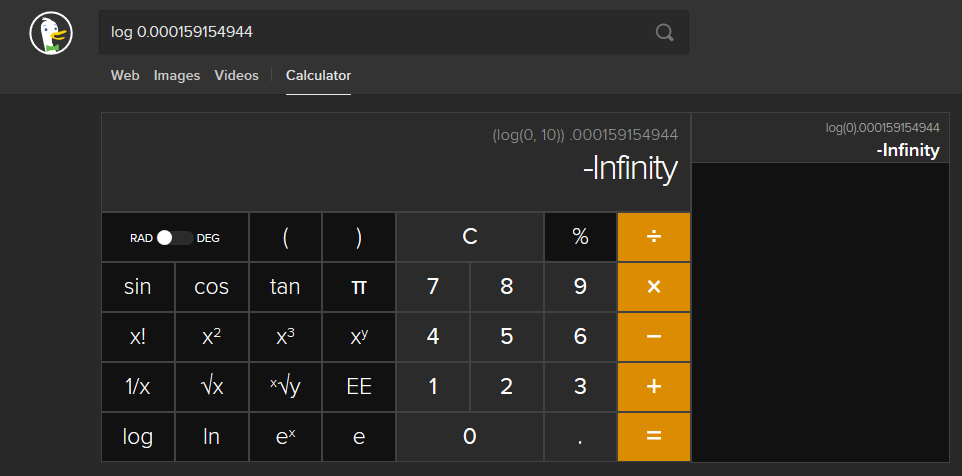This screenshot has height=476, width=962.
Task: Click the natural log ln key
Action: click(x=212, y=437)
